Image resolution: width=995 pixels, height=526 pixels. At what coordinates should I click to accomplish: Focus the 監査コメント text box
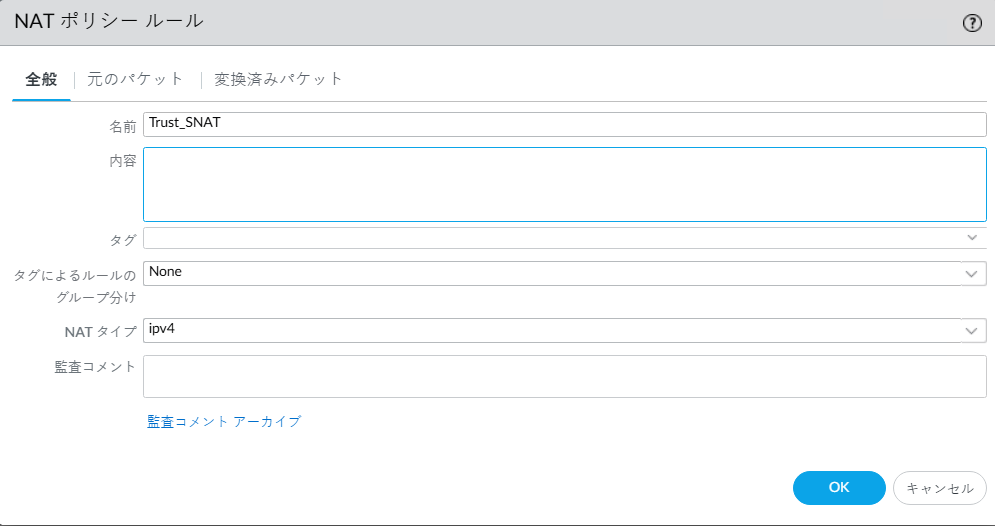pyautogui.click(x=564, y=376)
